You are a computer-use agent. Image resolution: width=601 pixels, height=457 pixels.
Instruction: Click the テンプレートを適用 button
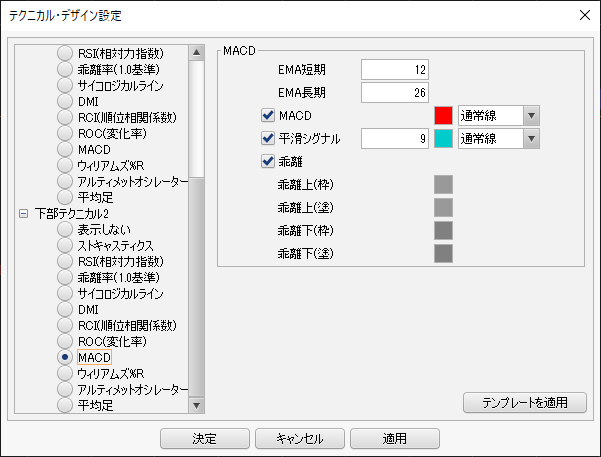525,402
